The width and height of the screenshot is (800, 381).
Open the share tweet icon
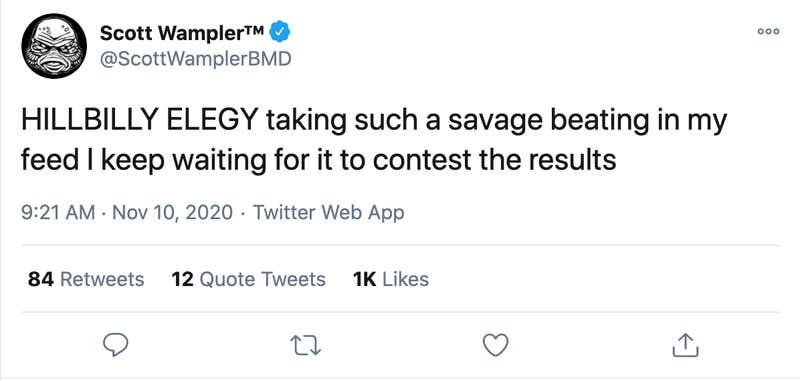pos(685,345)
